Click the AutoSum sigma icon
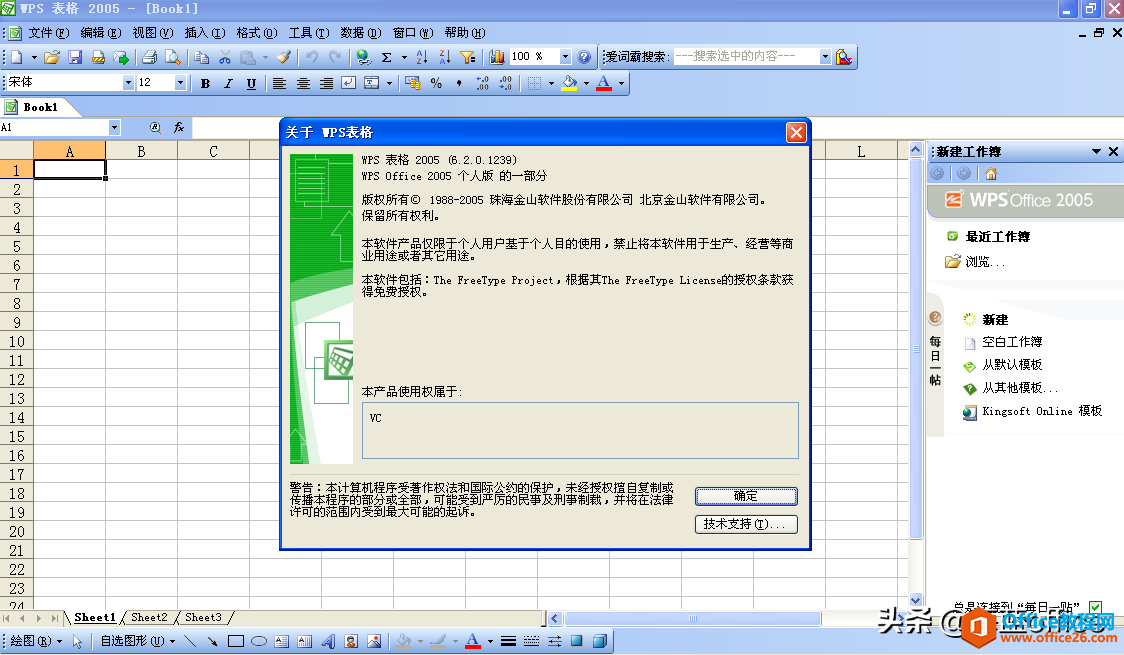The image size is (1124, 655). tap(387, 57)
